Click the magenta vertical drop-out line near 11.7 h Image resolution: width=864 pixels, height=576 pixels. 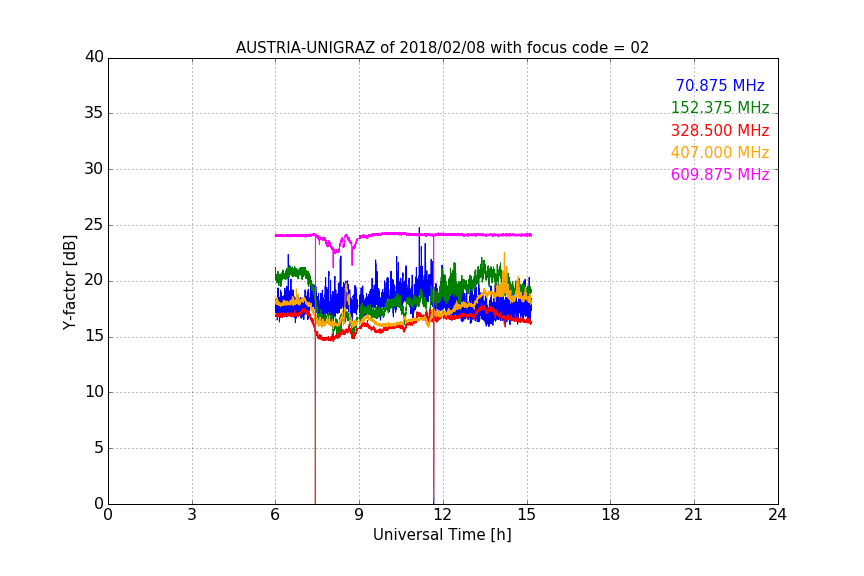point(434,369)
